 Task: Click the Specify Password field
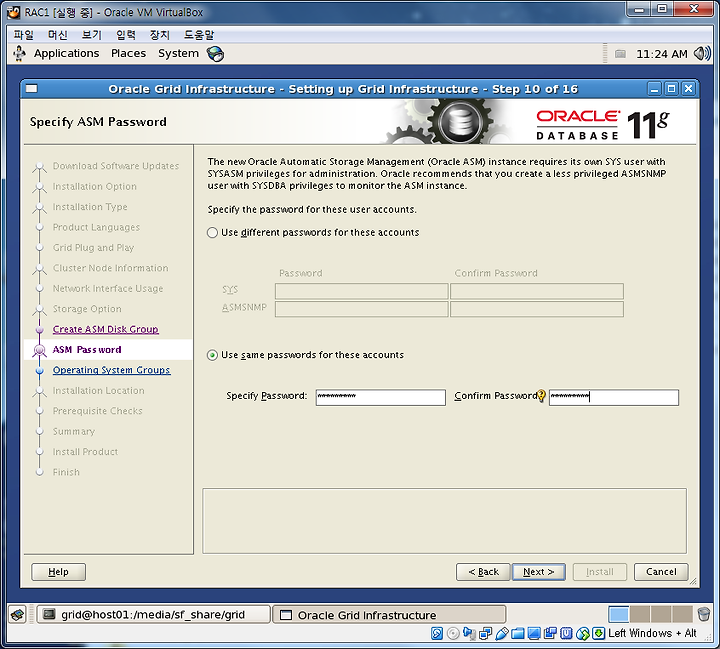point(381,397)
